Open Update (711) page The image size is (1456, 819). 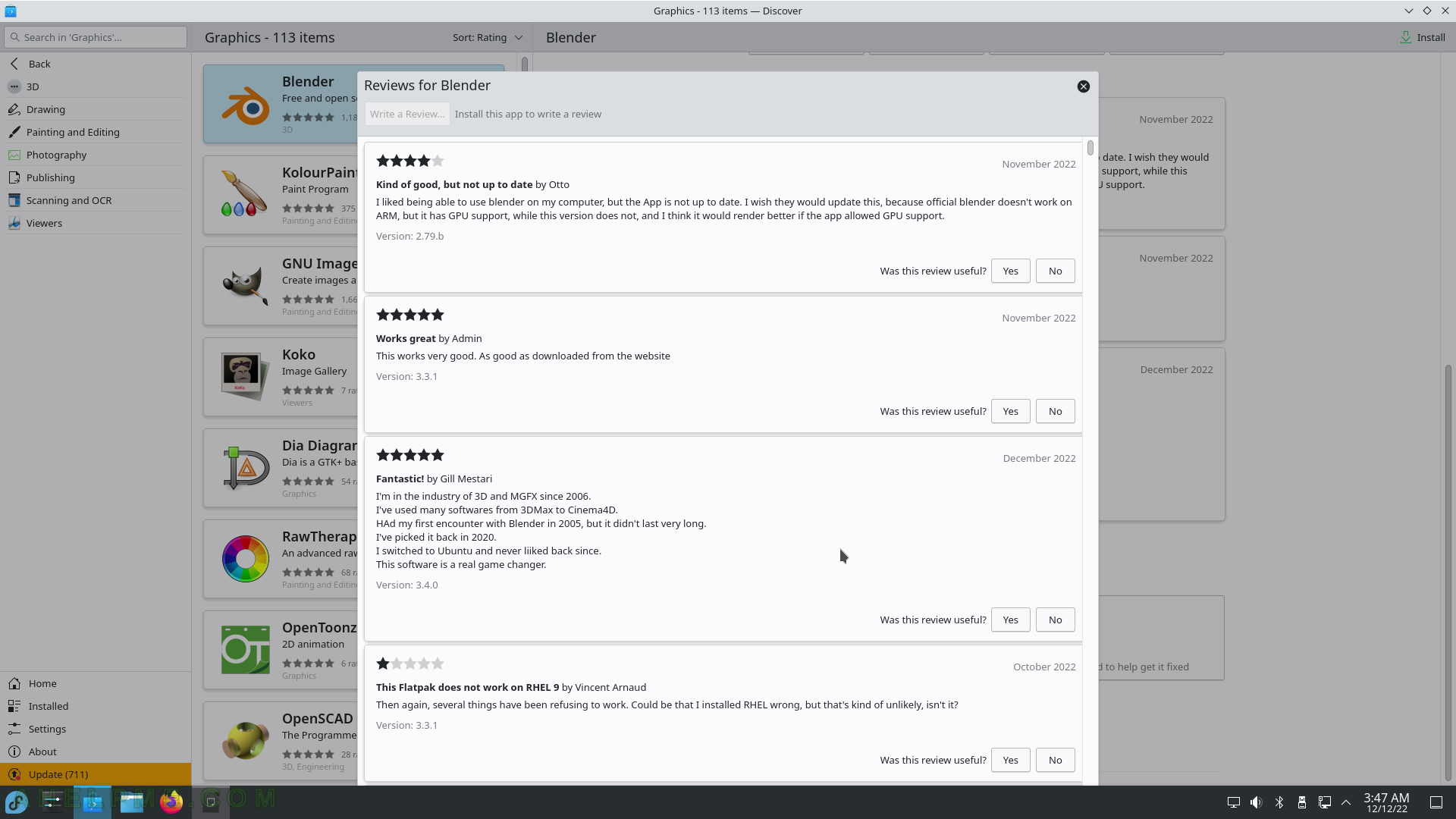coord(96,774)
